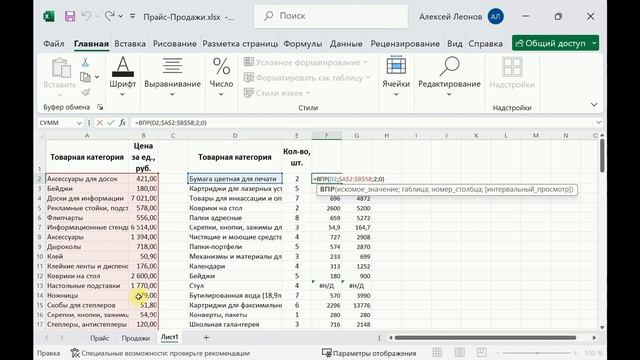Click the horizontal scrollbar right arrow

point(594,338)
